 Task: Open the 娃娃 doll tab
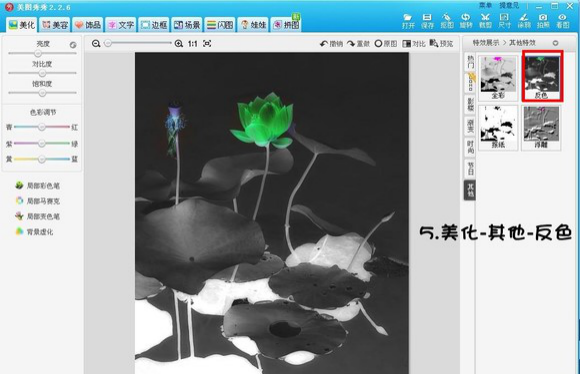pos(253,25)
